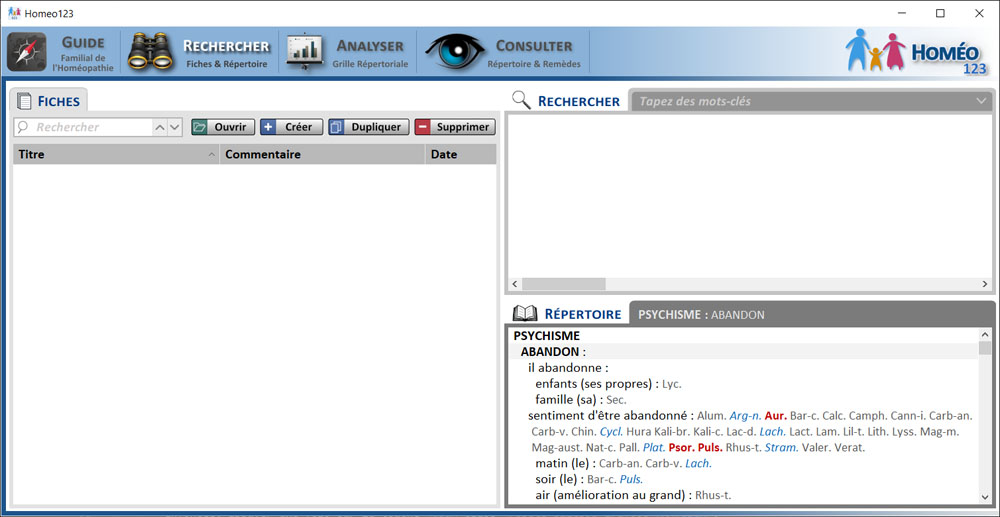
Task: Click the Fiches search field
Action: (x=83, y=127)
